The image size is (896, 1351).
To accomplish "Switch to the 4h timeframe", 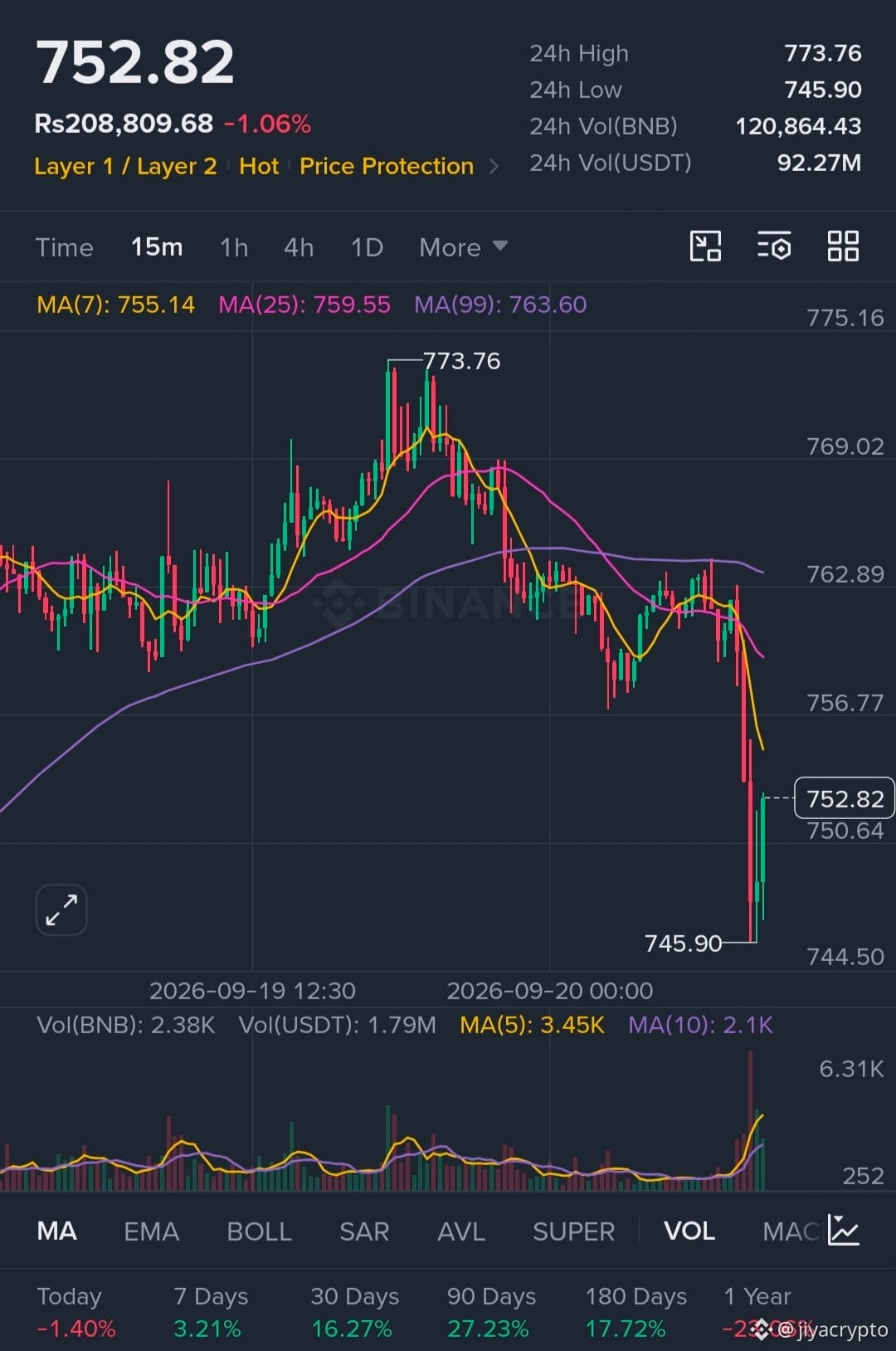I will click(299, 247).
